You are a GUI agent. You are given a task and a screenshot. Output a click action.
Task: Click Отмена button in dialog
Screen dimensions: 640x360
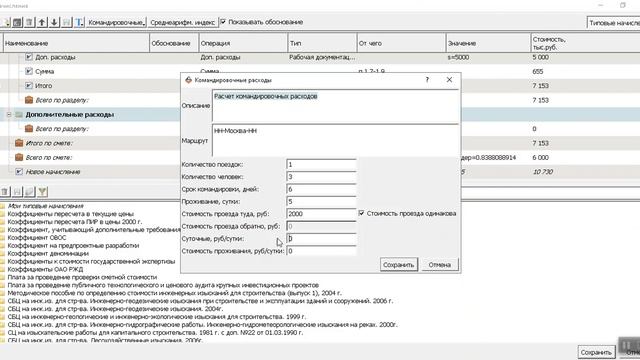(x=440, y=264)
